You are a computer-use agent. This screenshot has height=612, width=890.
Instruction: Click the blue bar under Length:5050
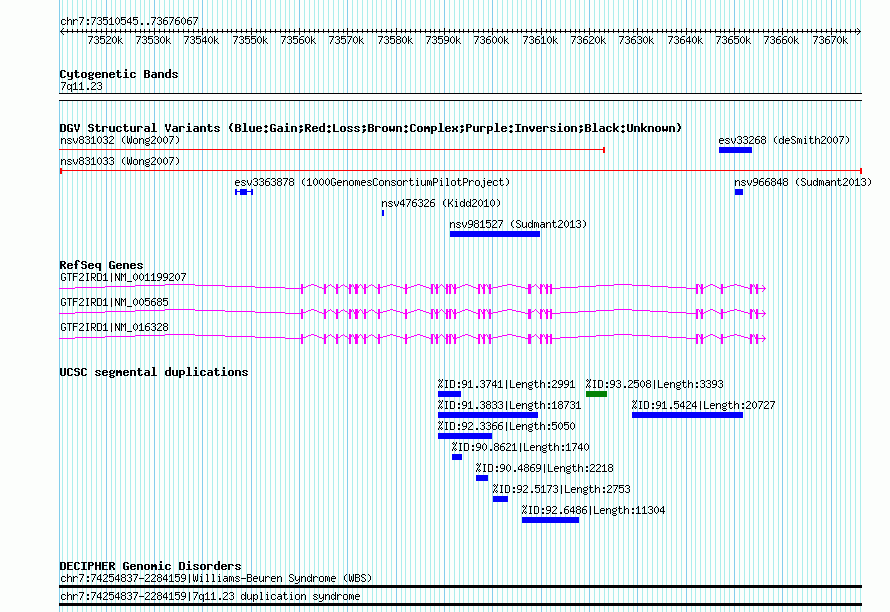(x=465, y=436)
